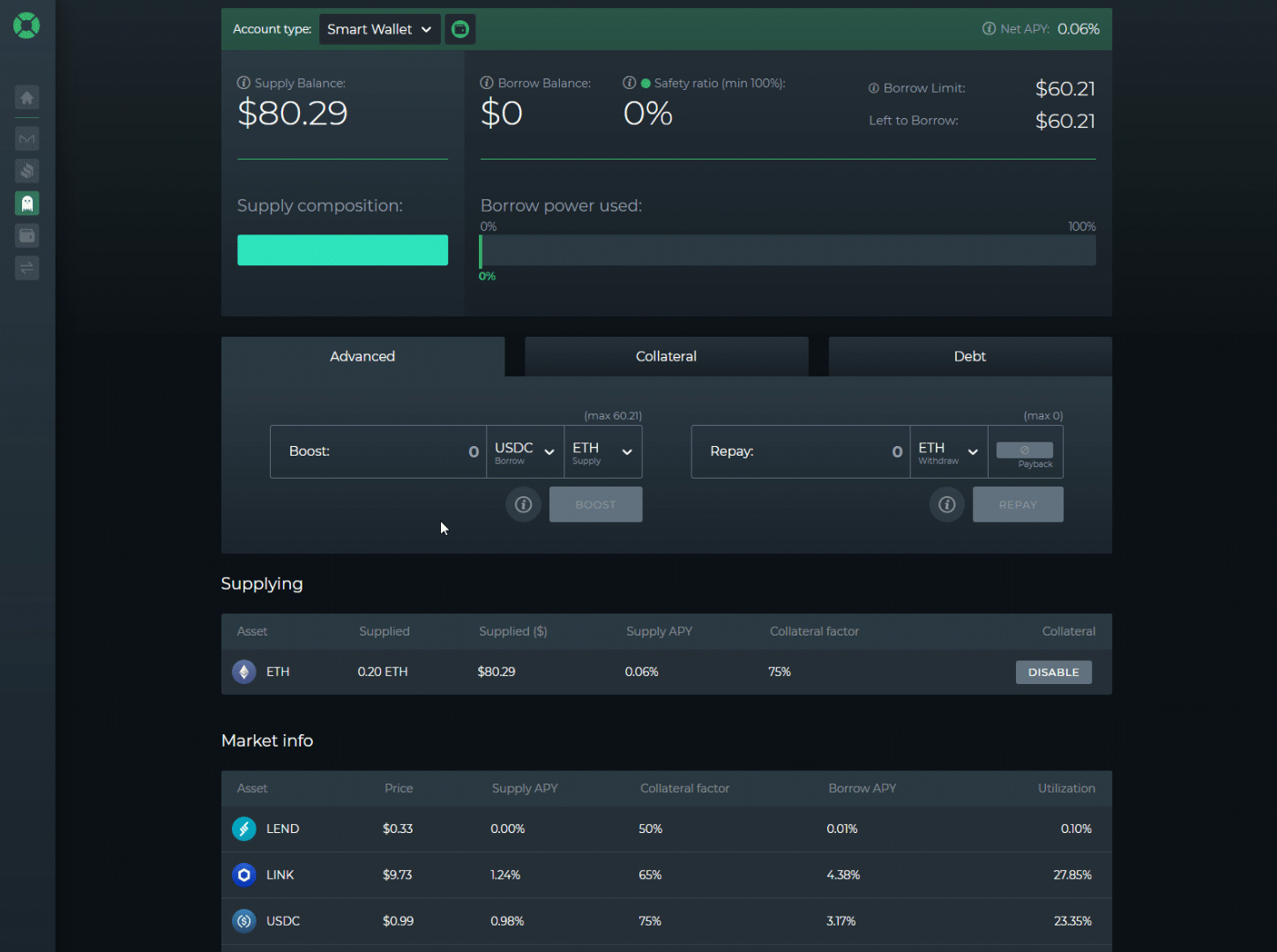Open the exchange swap sidebar icon
Image resolution: width=1277 pixels, height=952 pixels.
click(27, 268)
